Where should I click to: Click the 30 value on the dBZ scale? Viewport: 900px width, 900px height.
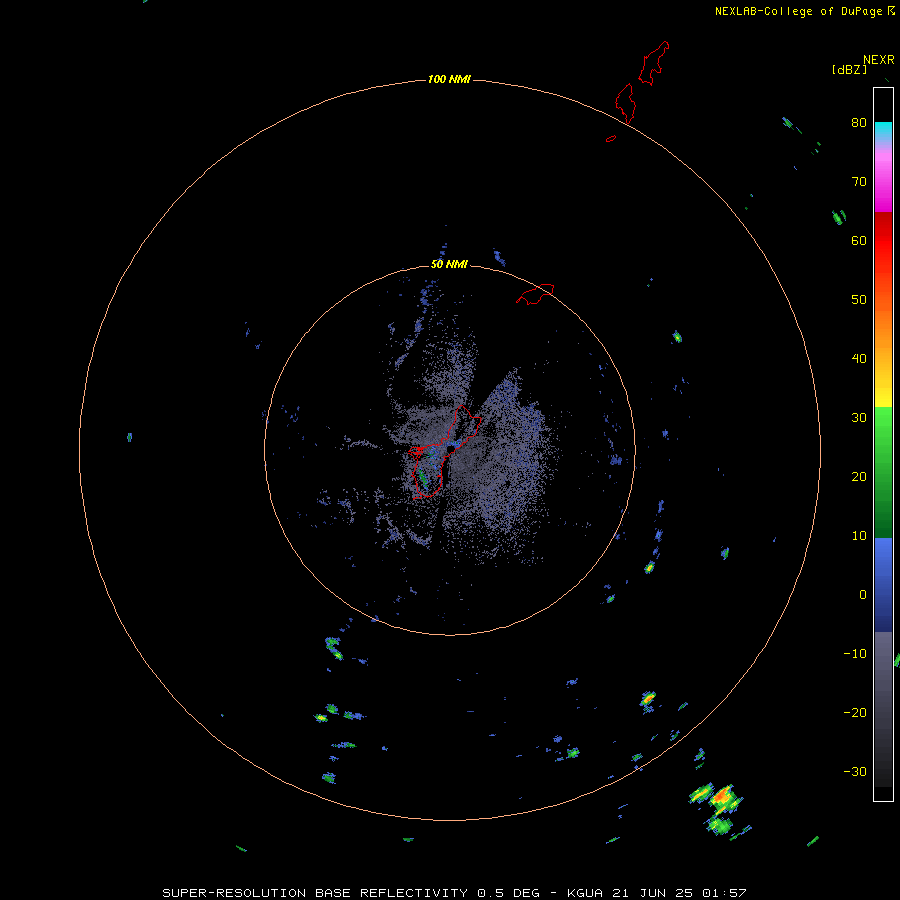859,418
